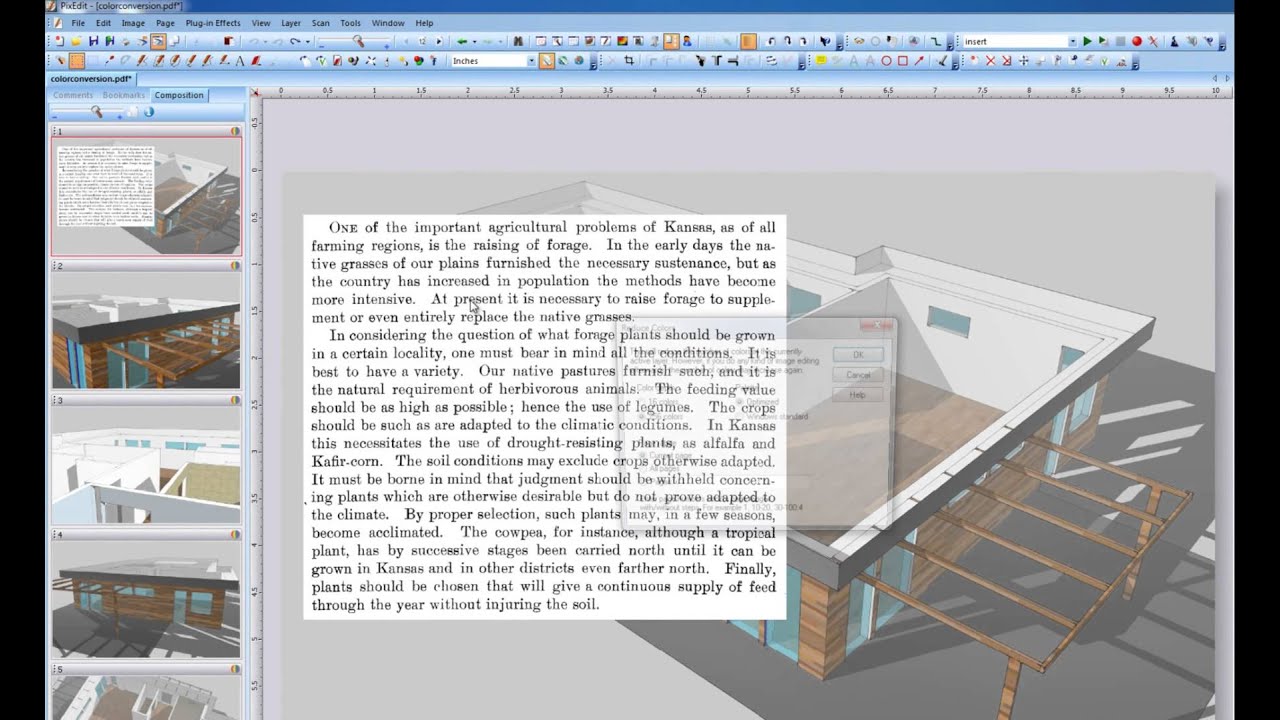Click Cancel in the faded dialog

858,375
